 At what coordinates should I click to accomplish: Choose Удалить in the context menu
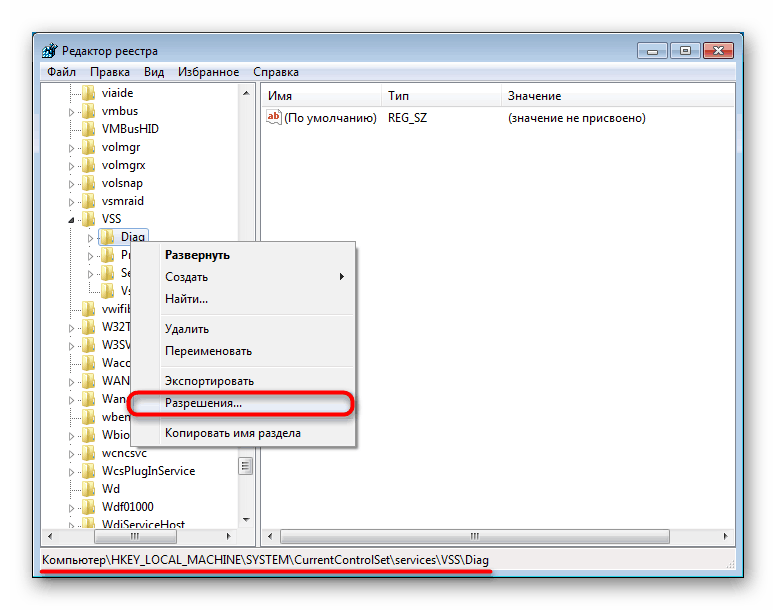pos(242,329)
